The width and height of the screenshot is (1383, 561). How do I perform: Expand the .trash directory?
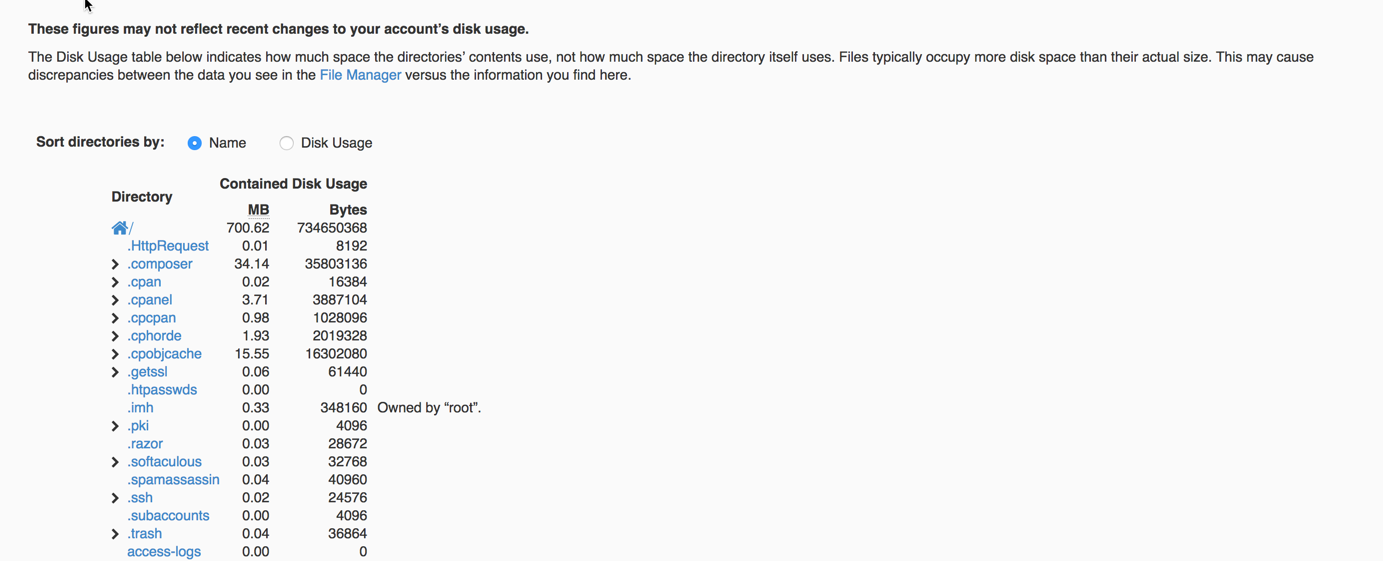(x=115, y=534)
